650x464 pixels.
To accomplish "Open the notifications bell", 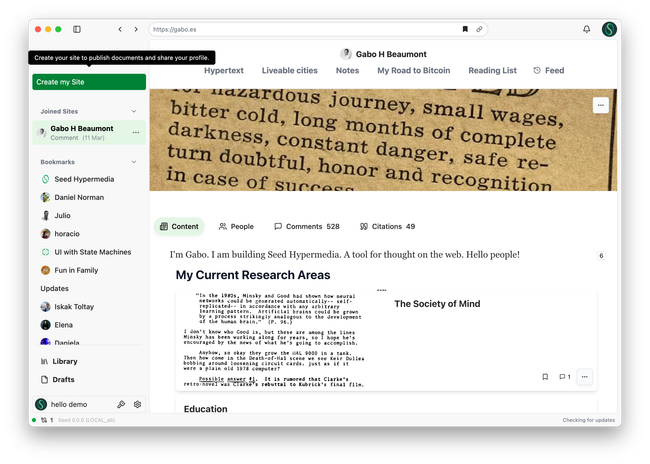I will [586, 29].
